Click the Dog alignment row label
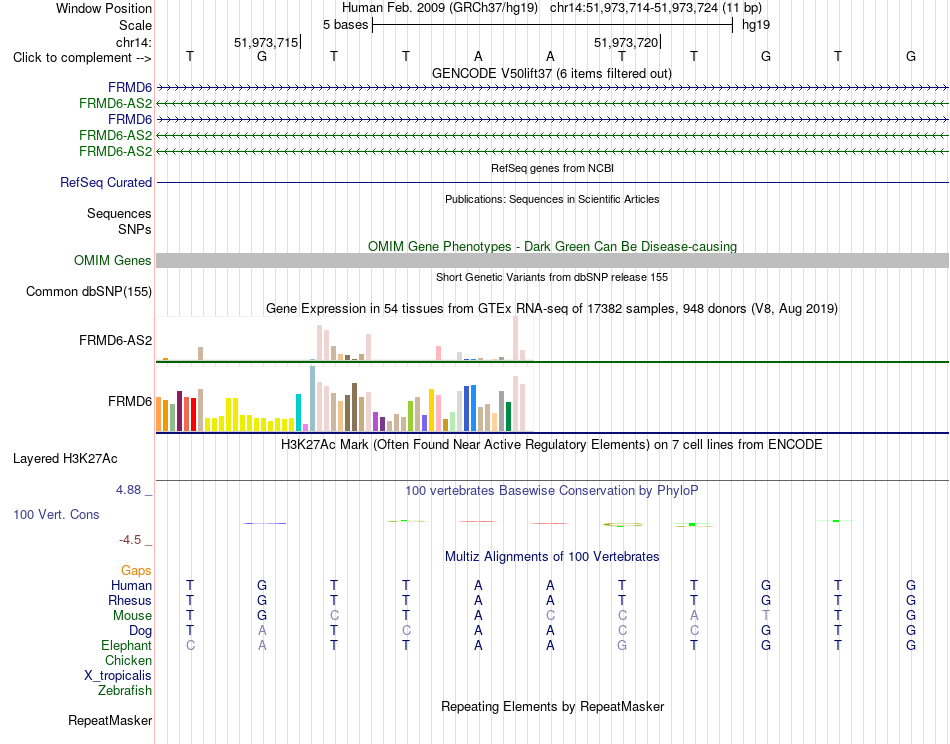Screen dimensions: 950x744 tap(140, 631)
